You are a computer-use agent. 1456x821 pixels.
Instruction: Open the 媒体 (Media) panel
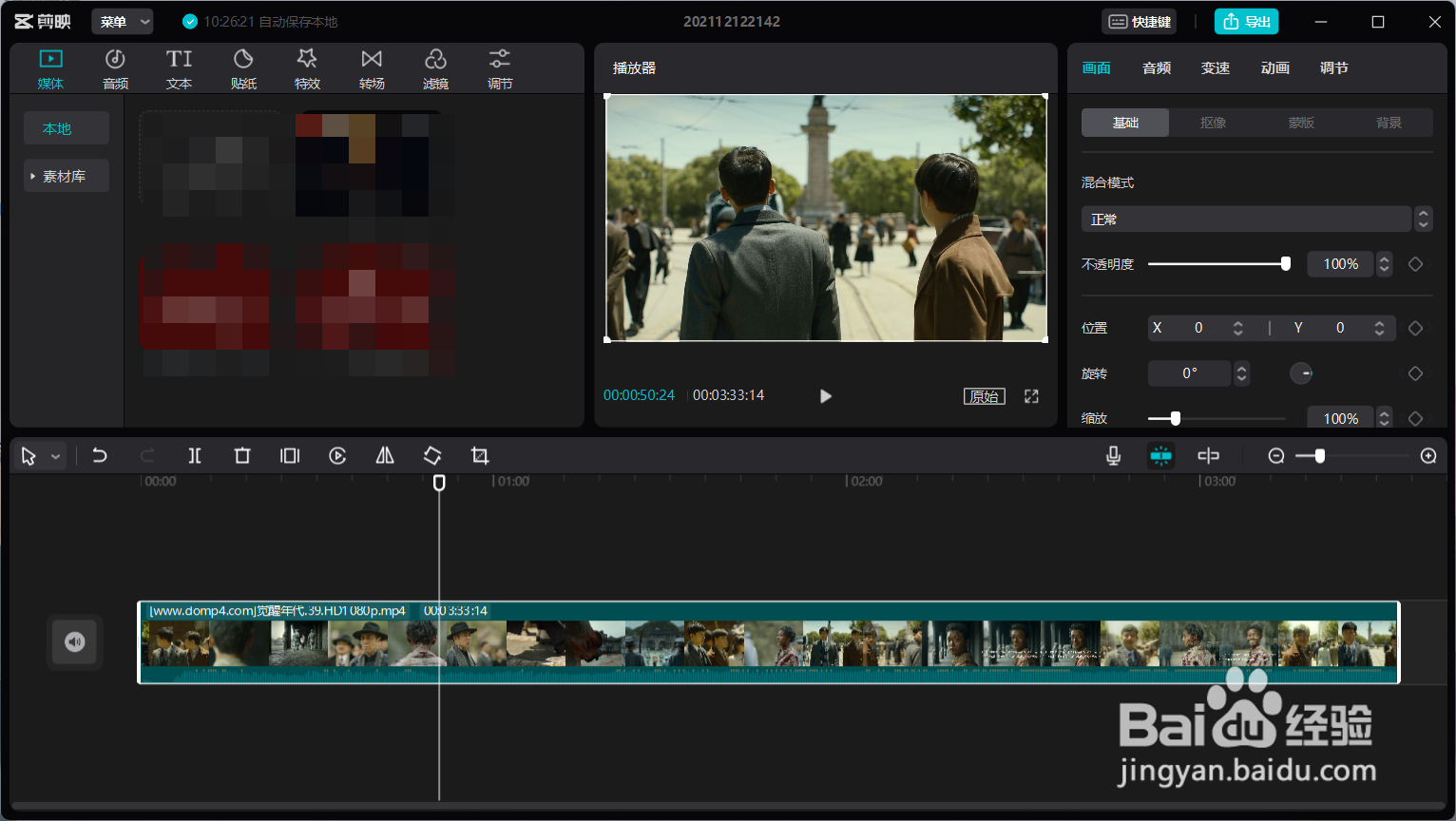click(50, 69)
